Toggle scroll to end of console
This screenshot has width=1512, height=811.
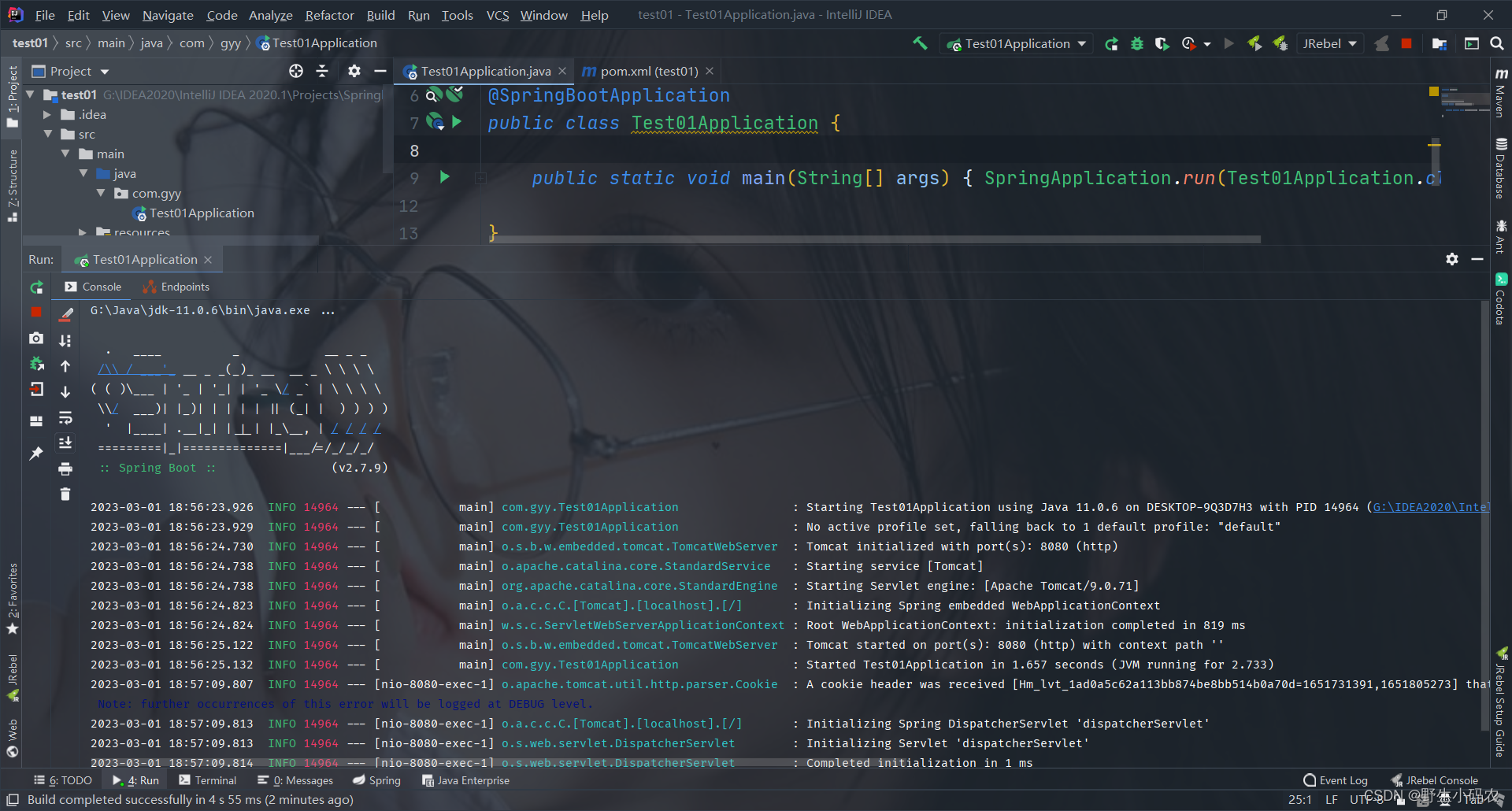pos(65,443)
